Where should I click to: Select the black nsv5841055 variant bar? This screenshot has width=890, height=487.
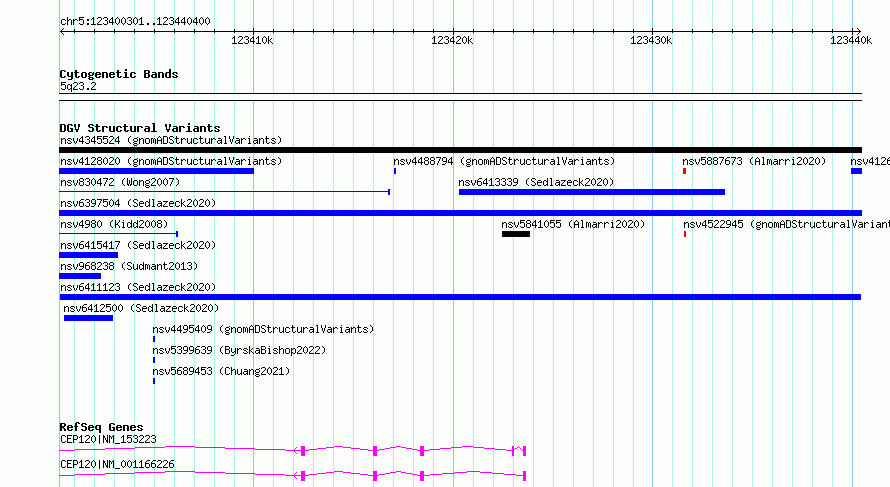pos(516,234)
